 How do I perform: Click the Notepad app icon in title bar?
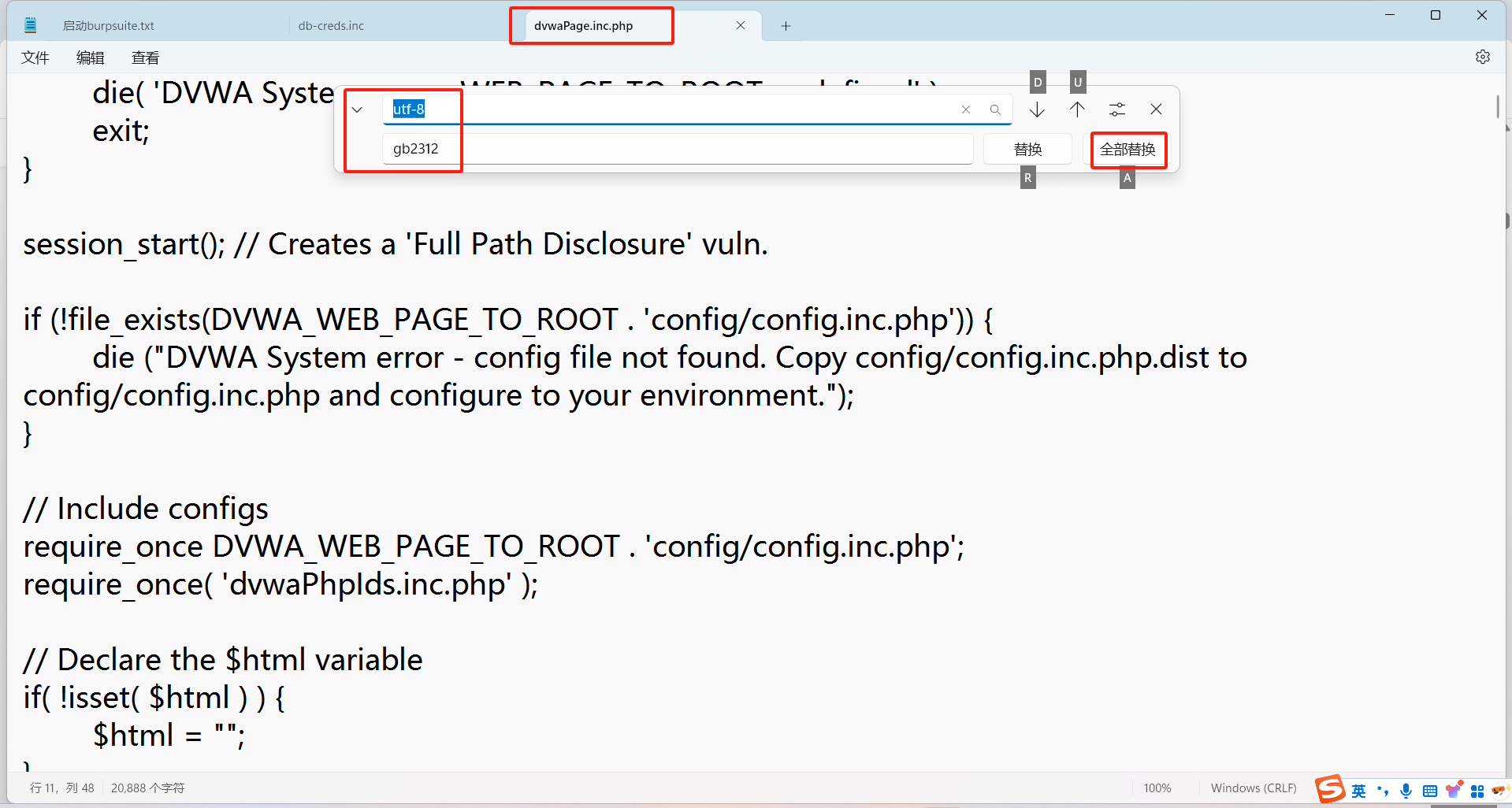pyautogui.click(x=30, y=25)
